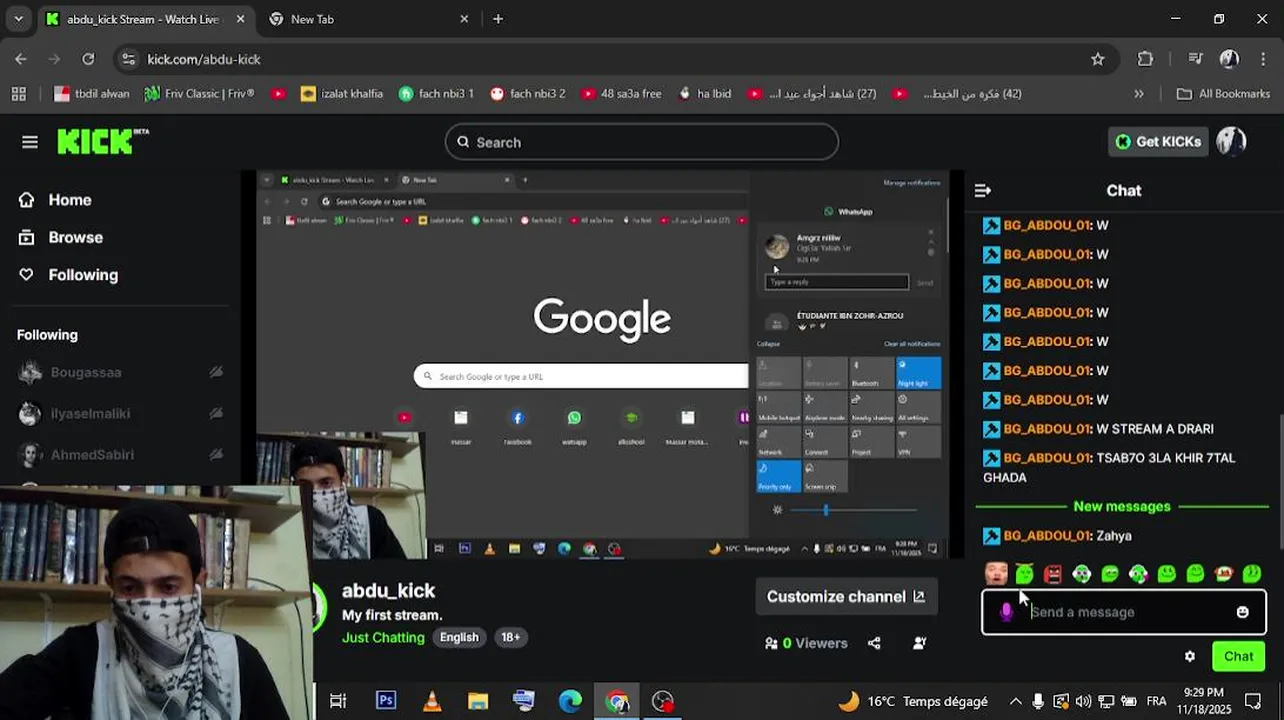Open the 48 sa3a free bookmark
This screenshot has width=1284, height=720.
(621, 94)
